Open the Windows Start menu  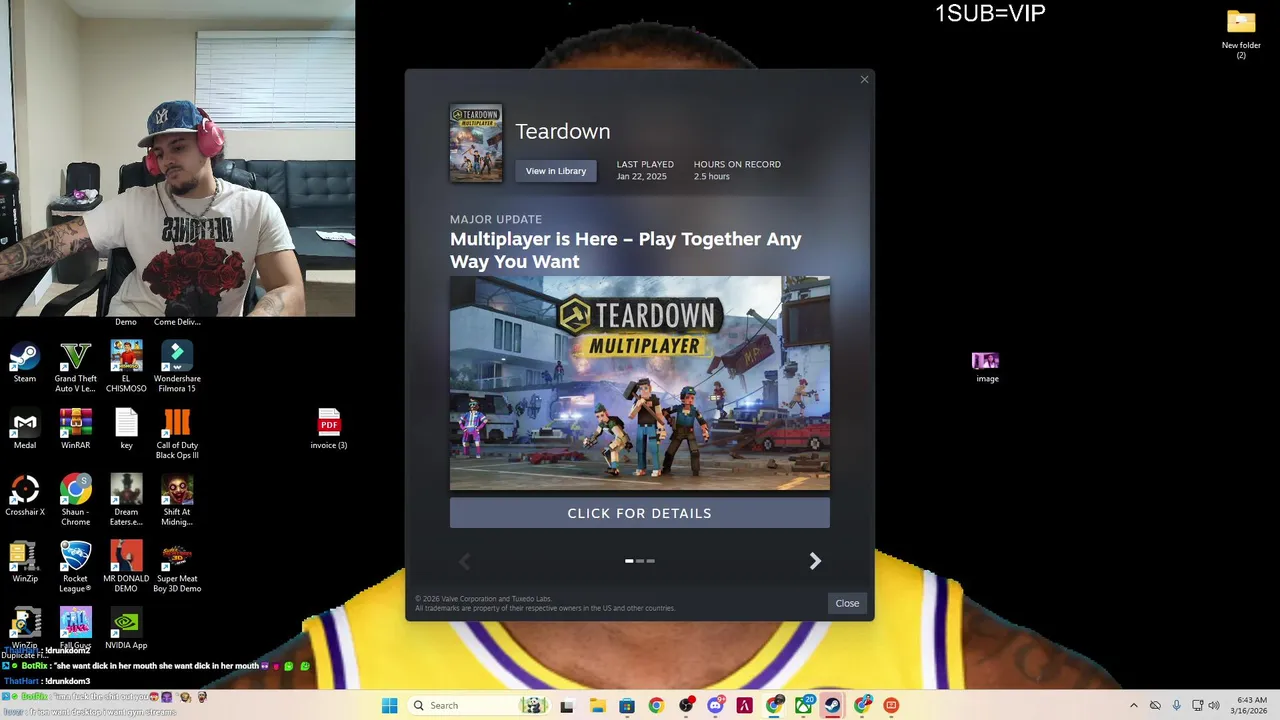point(389,705)
